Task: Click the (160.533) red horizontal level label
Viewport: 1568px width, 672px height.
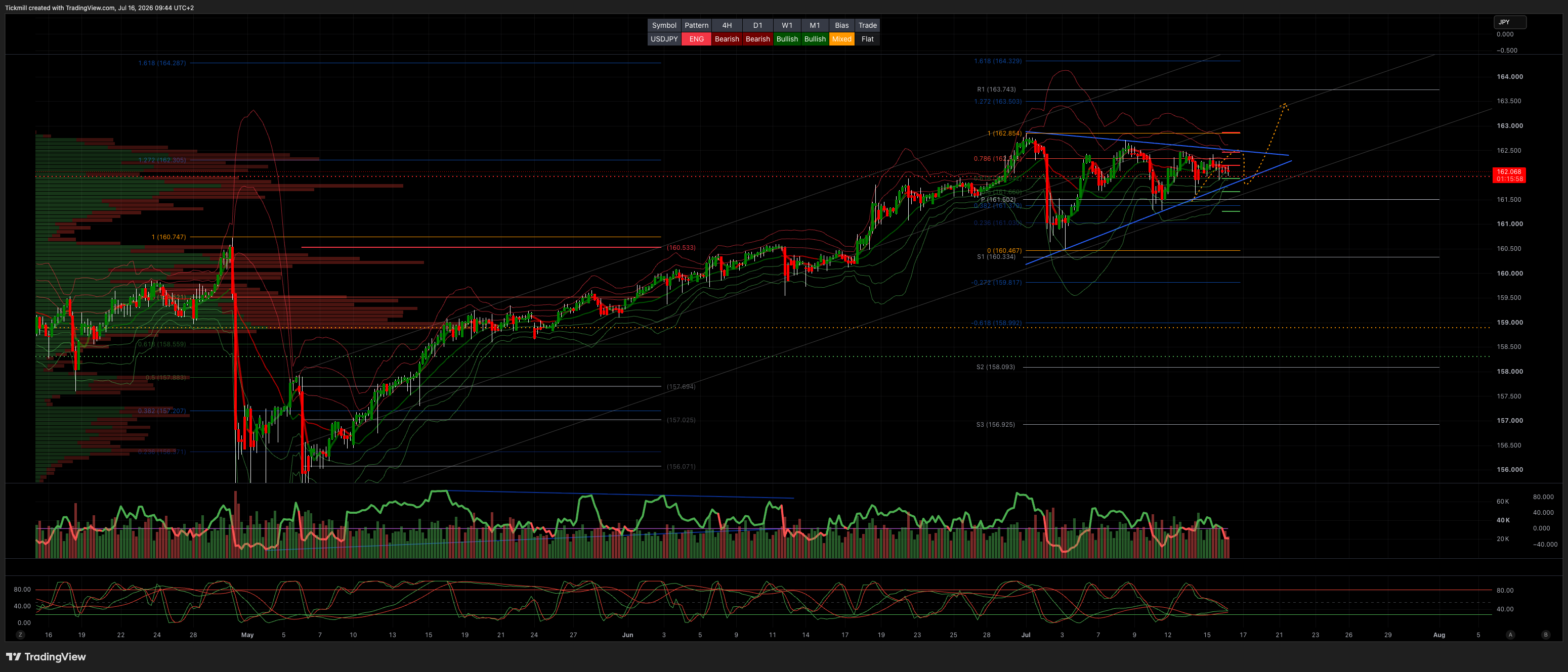Action: click(681, 248)
